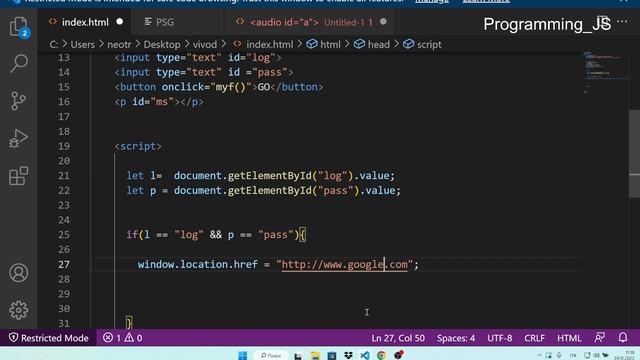Click the errors count icon in status bar
This screenshot has height=360, width=640.
pos(112,338)
